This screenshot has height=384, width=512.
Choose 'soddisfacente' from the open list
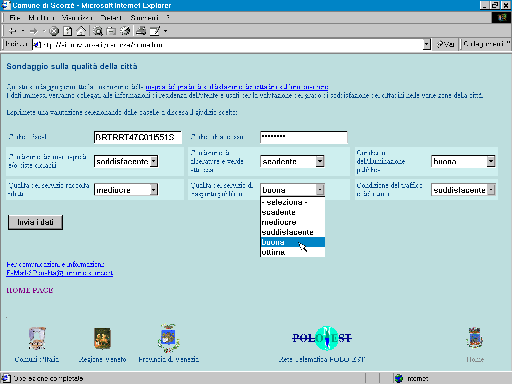click(x=293, y=232)
